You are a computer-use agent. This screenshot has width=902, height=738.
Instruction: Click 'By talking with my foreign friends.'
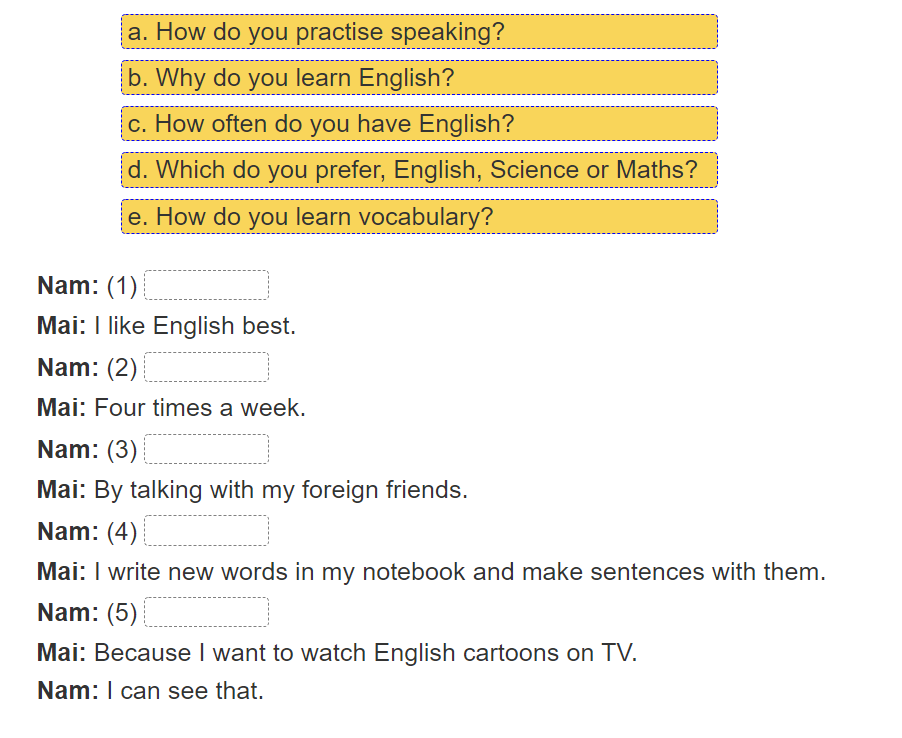pos(280,491)
